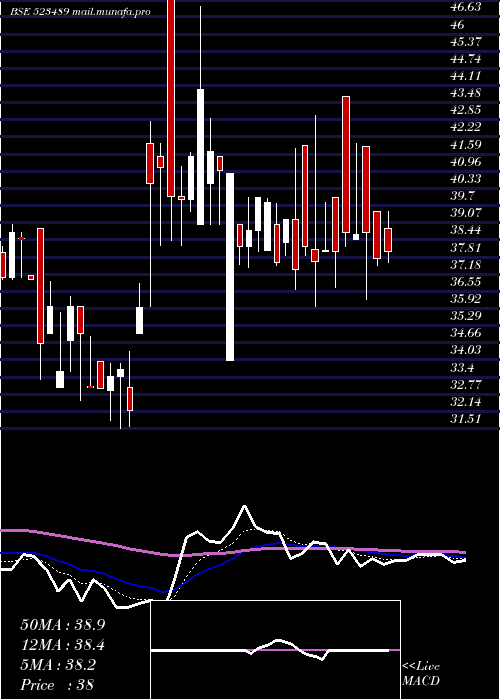Click the 35.92 price axis label

(467, 299)
